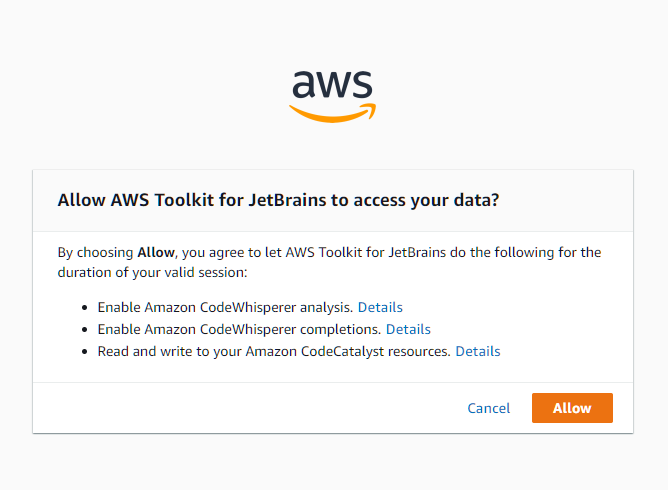Click the dialog heading about AWS Toolkit access
668x490 pixels.
(x=278, y=200)
